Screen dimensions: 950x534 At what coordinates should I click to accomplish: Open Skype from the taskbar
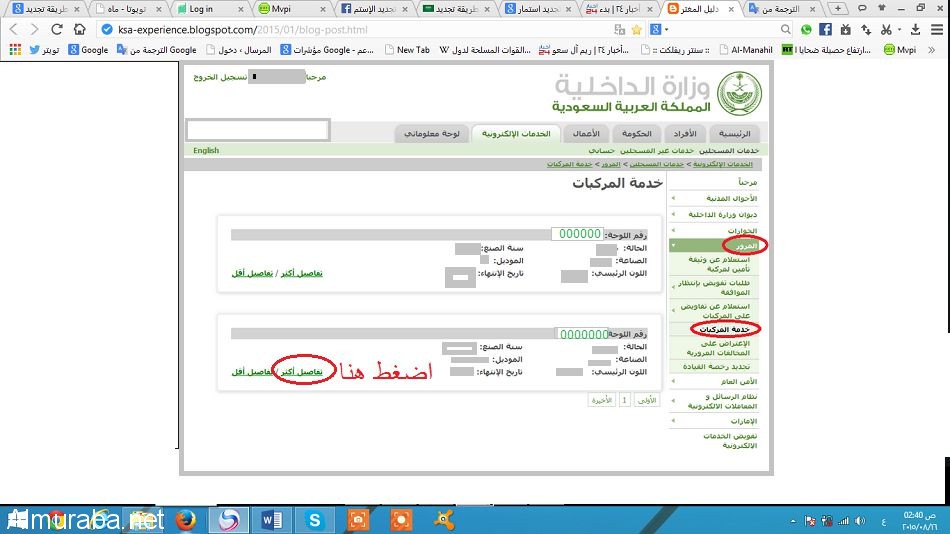pos(315,520)
